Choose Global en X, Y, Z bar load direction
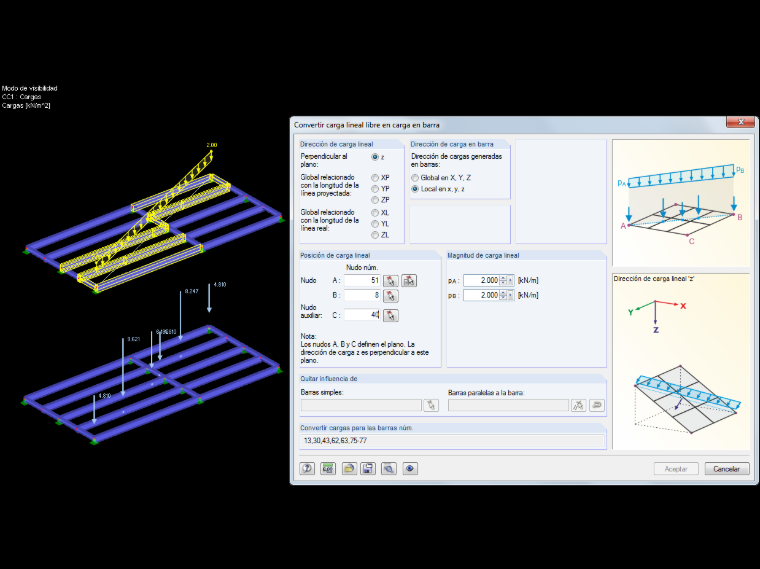 pos(415,178)
